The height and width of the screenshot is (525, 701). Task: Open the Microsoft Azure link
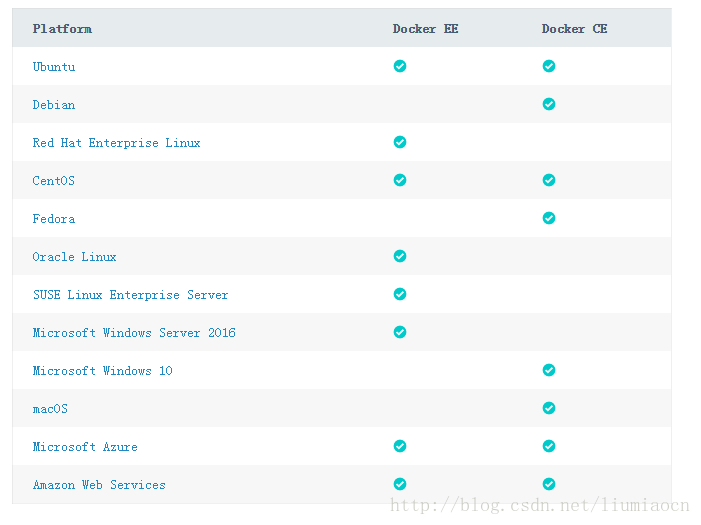(85, 447)
